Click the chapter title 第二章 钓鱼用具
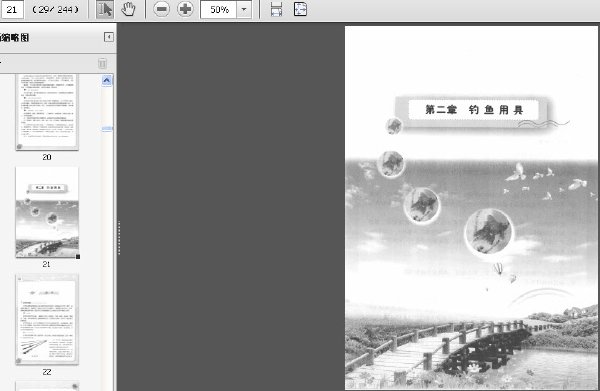Image resolution: width=600 pixels, height=391 pixels. coord(474,110)
